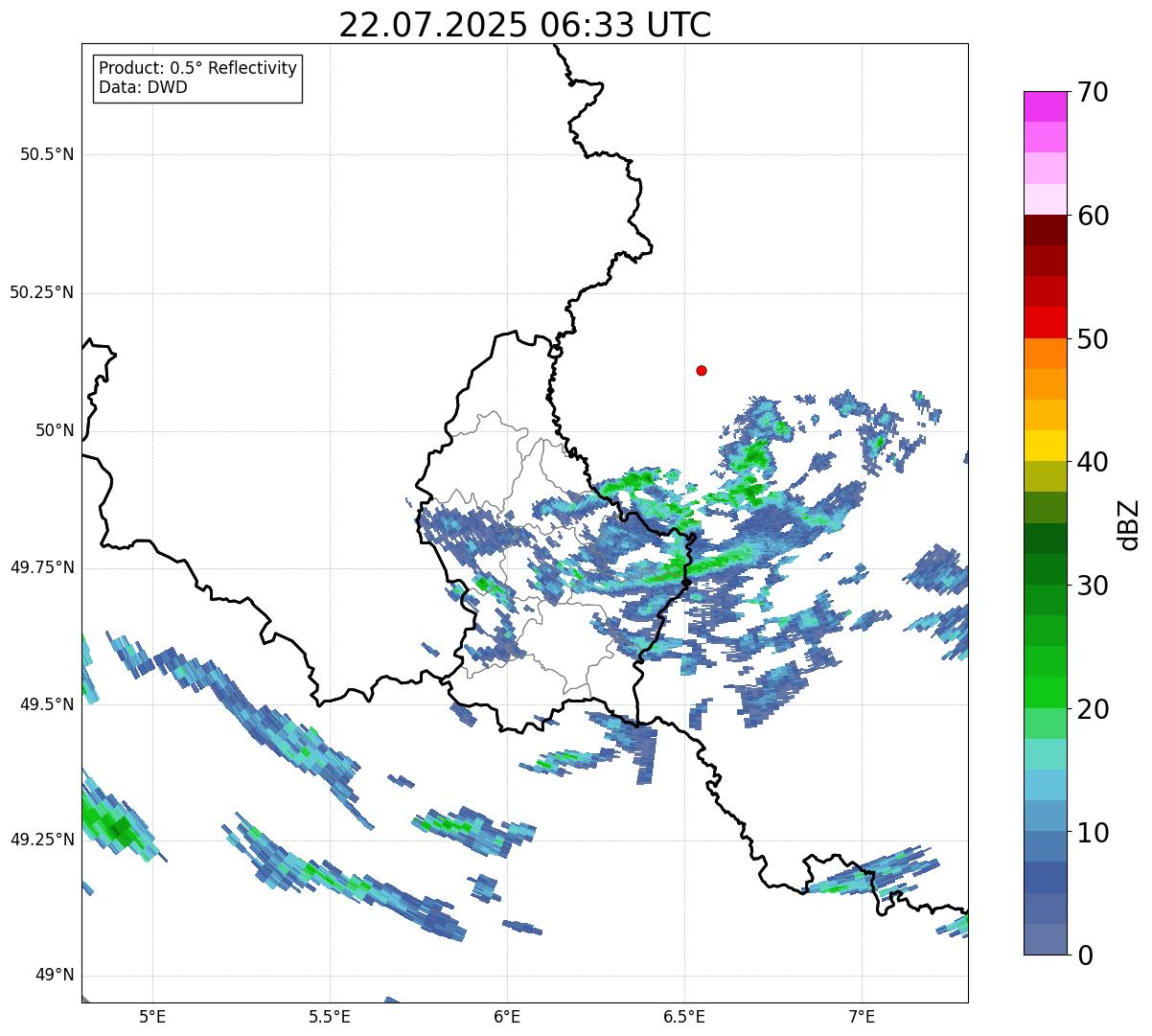
Task: Pick the slate blue swatch at colorbar bottom
Action: click(1045, 939)
